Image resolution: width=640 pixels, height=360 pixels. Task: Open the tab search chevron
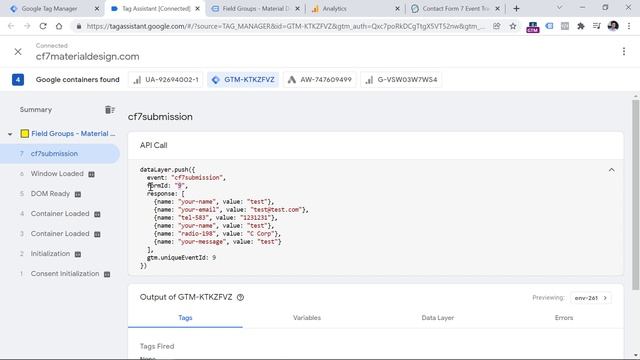(x=560, y=8)
